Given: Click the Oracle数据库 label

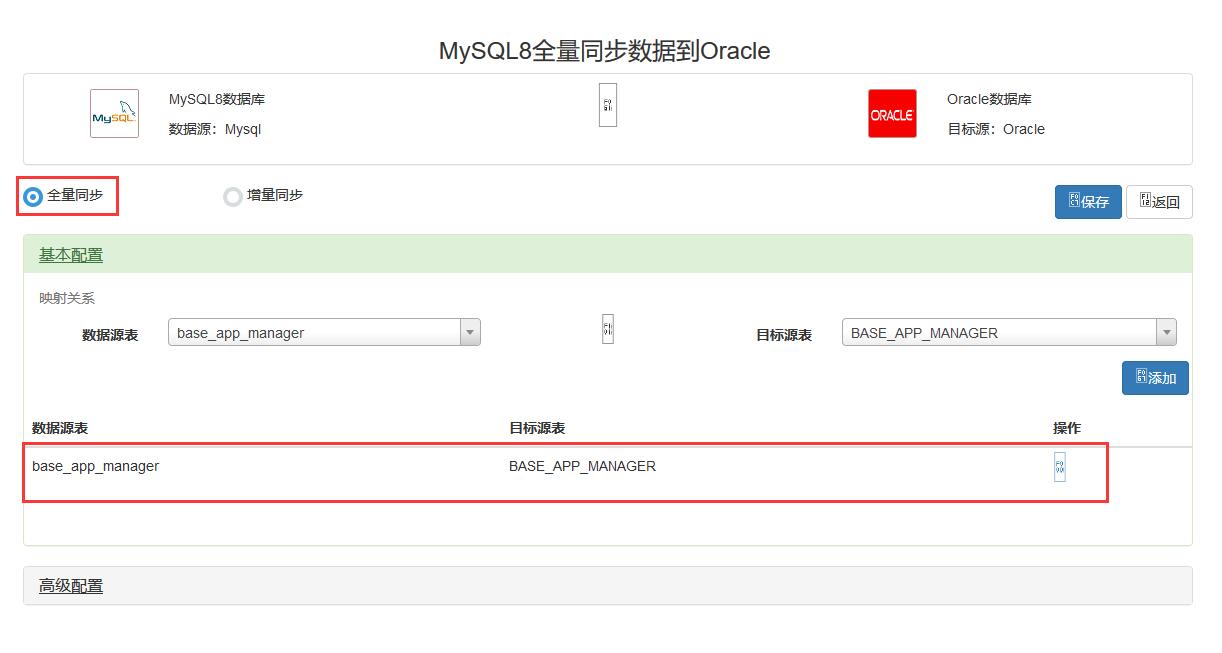Looking at the screenshot, I should tap(989, 99).
